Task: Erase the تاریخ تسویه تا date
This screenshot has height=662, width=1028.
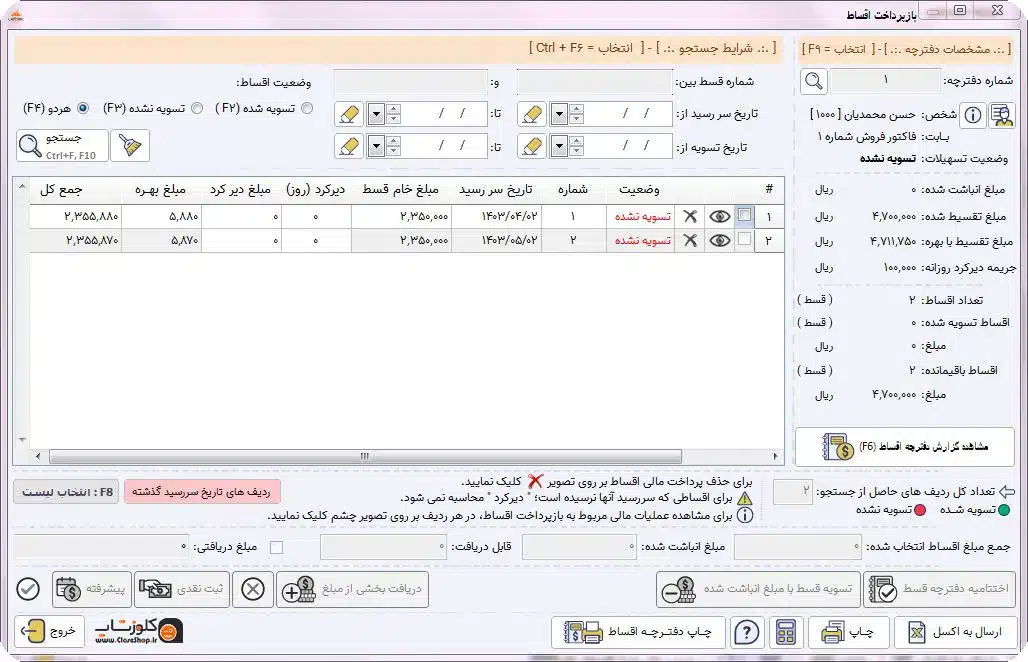Action: point(349,146)
